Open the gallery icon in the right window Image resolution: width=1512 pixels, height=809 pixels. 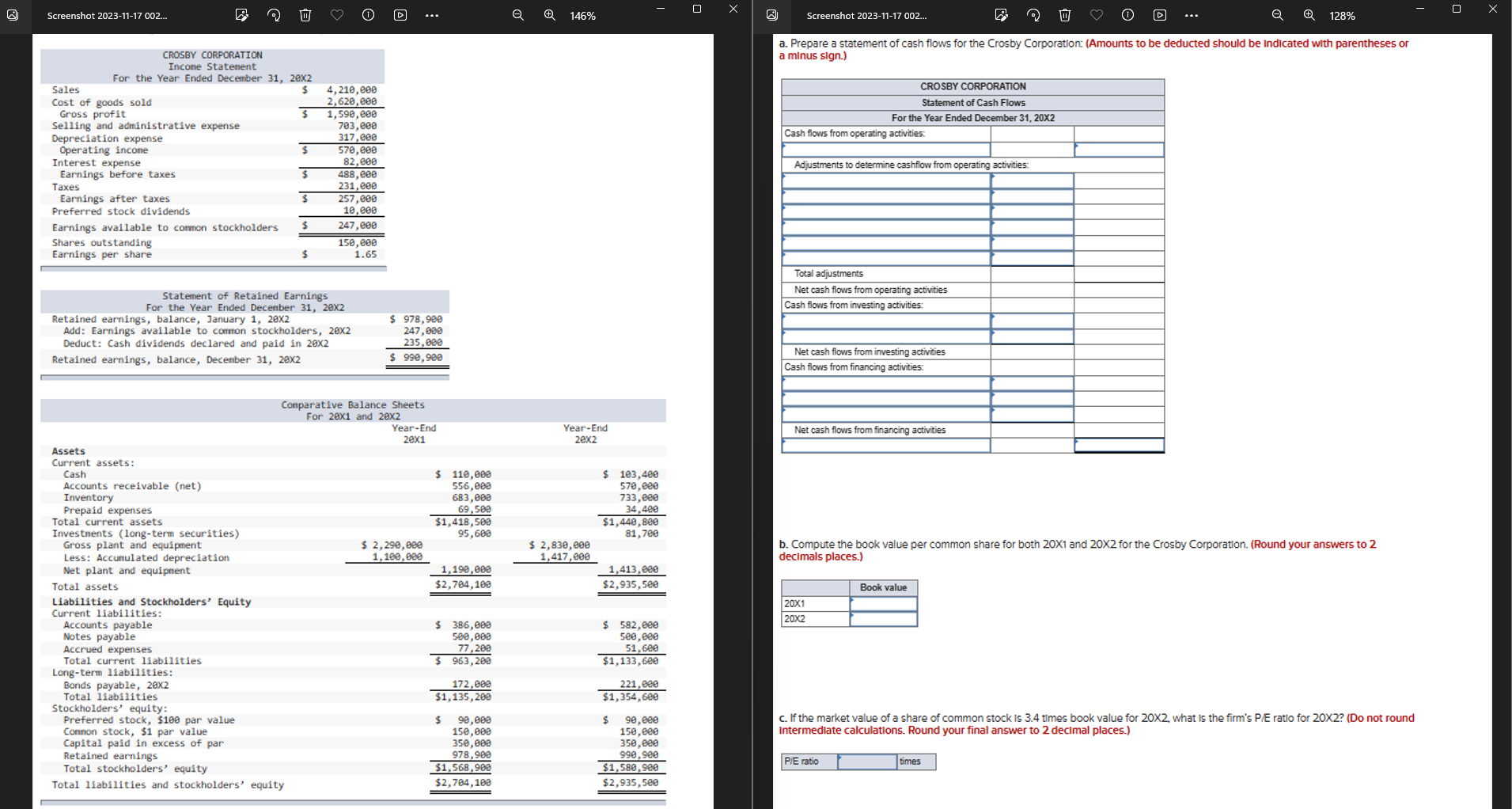[x=773, y=15]
